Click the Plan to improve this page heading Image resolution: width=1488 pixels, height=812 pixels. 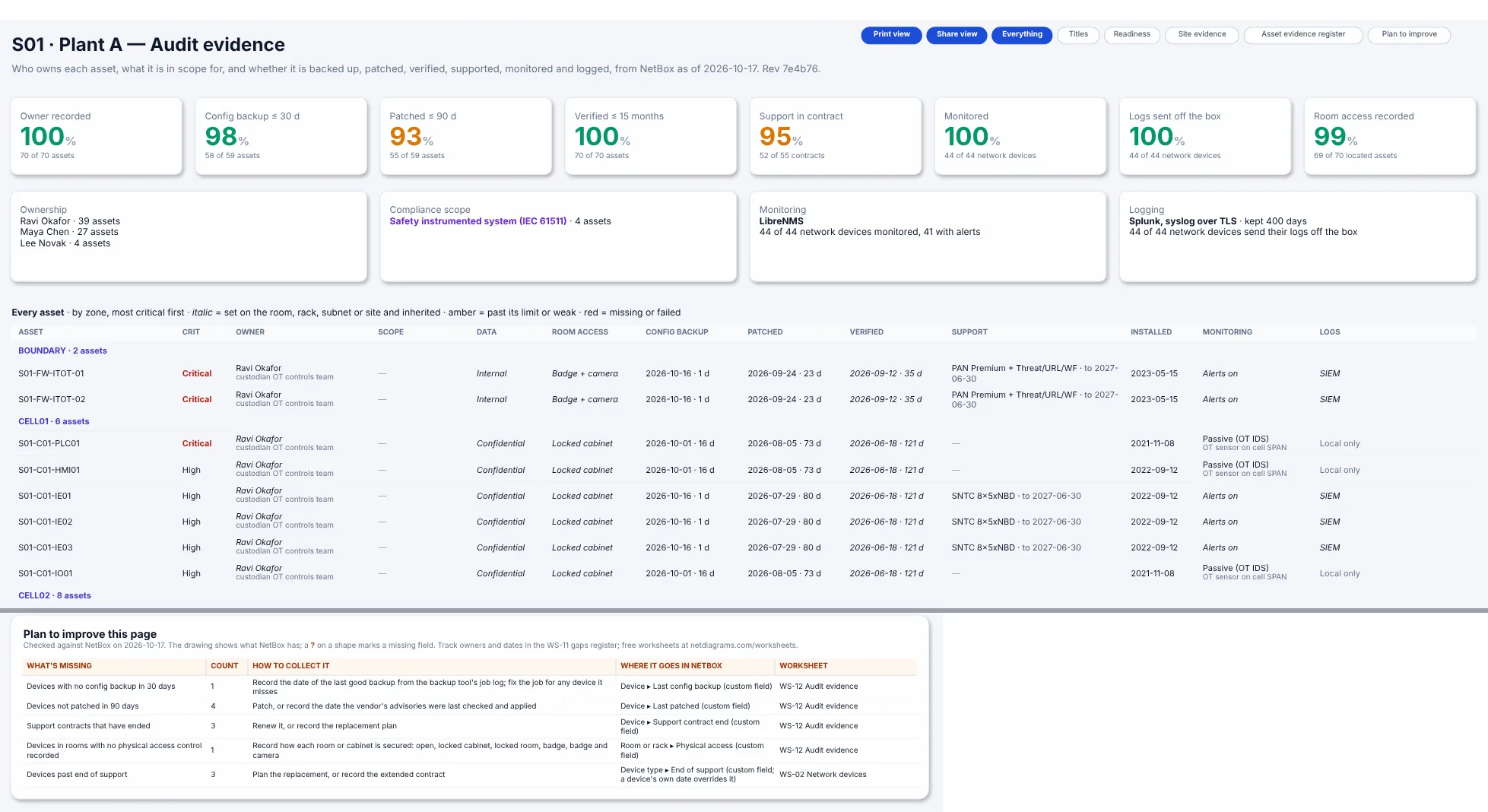pyautogui.click(x=90, y=634)
